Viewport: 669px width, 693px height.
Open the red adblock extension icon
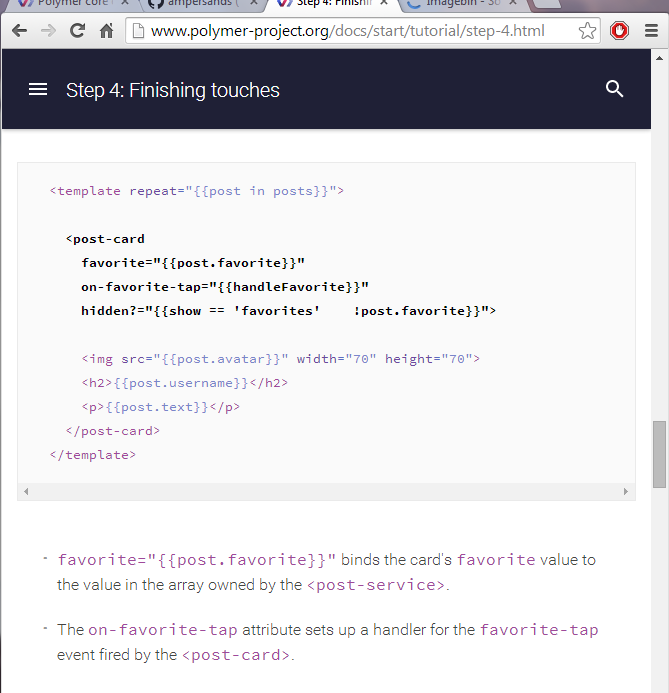619,31
